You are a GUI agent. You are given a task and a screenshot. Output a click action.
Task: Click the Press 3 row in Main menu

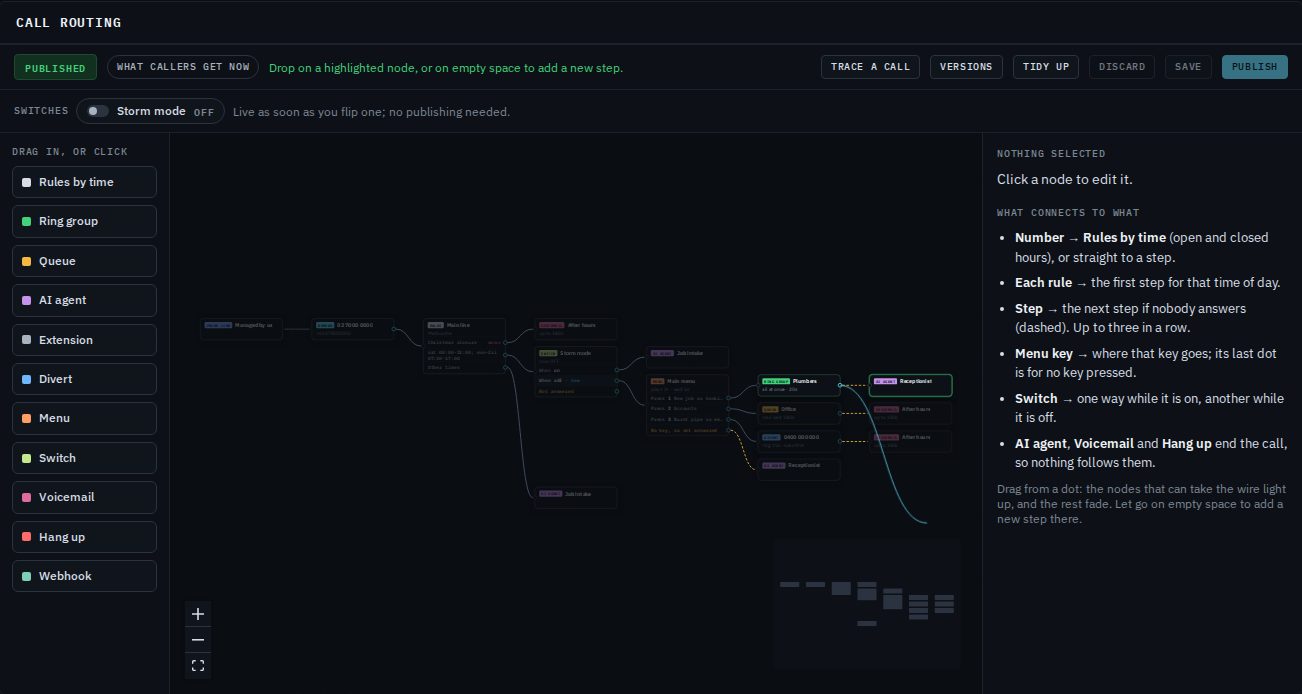688,420
